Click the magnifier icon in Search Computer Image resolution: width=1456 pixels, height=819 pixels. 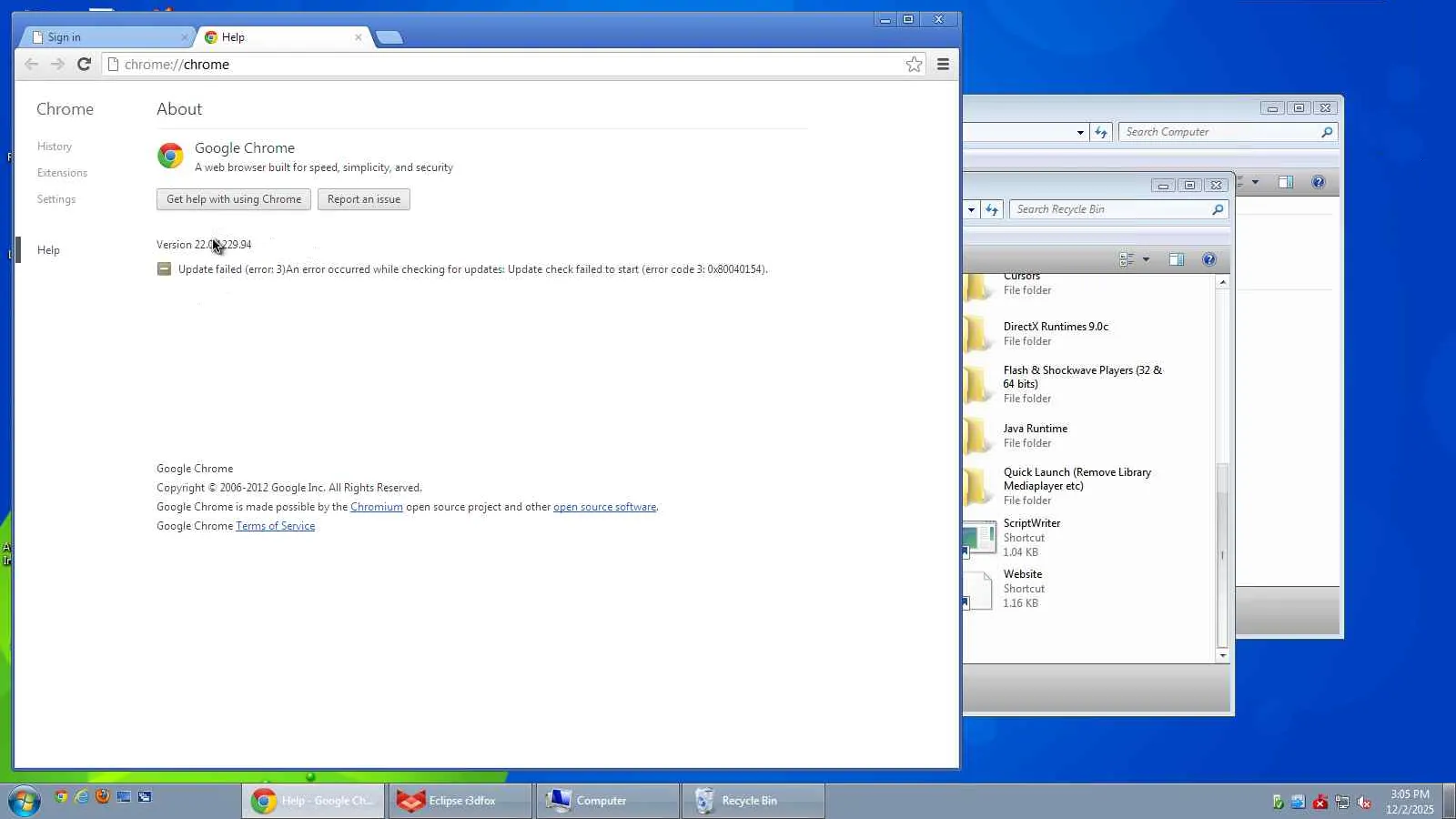coord(1327,132)
